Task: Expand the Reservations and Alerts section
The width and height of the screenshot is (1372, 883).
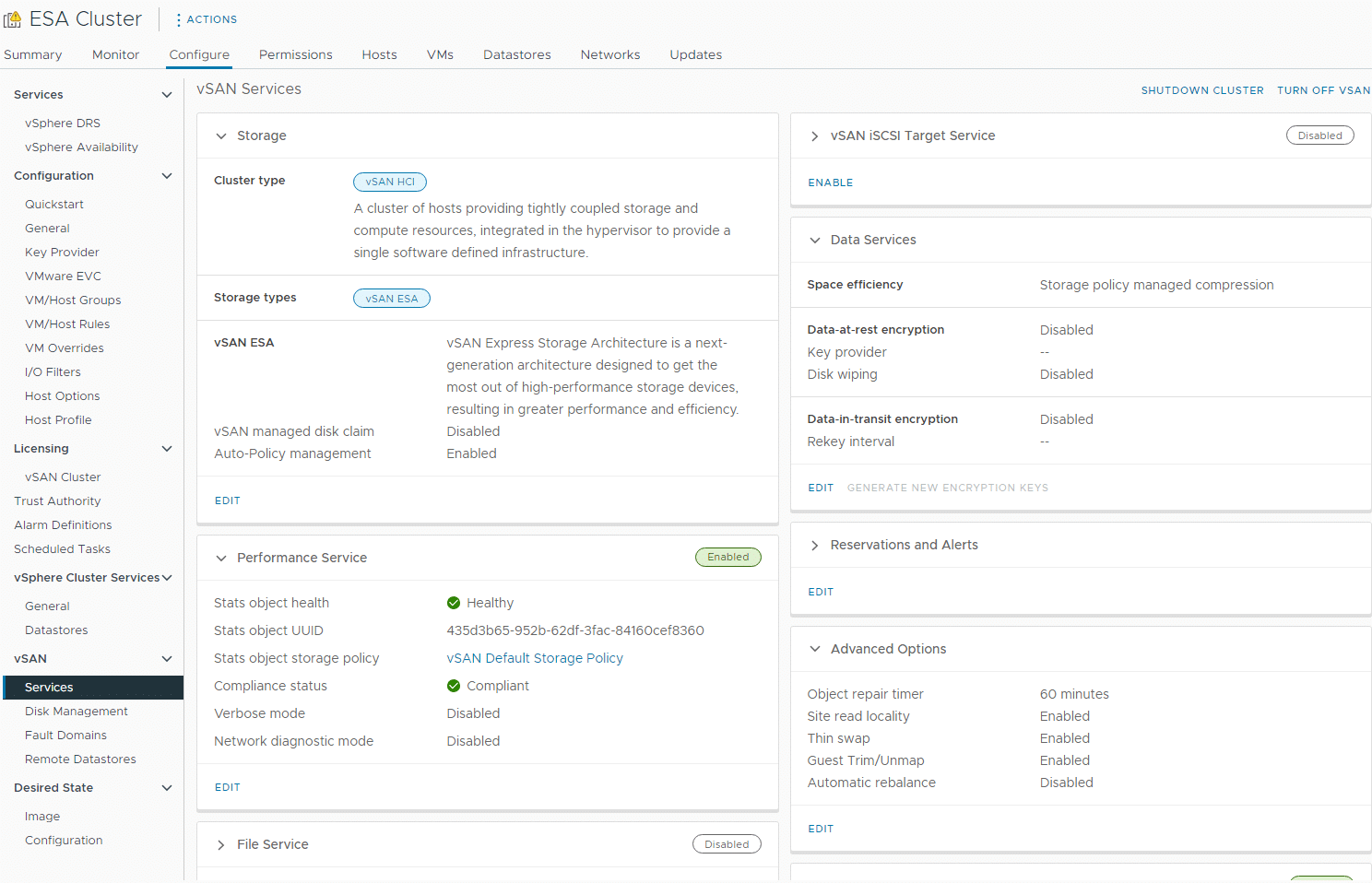Action: [815, 546]
